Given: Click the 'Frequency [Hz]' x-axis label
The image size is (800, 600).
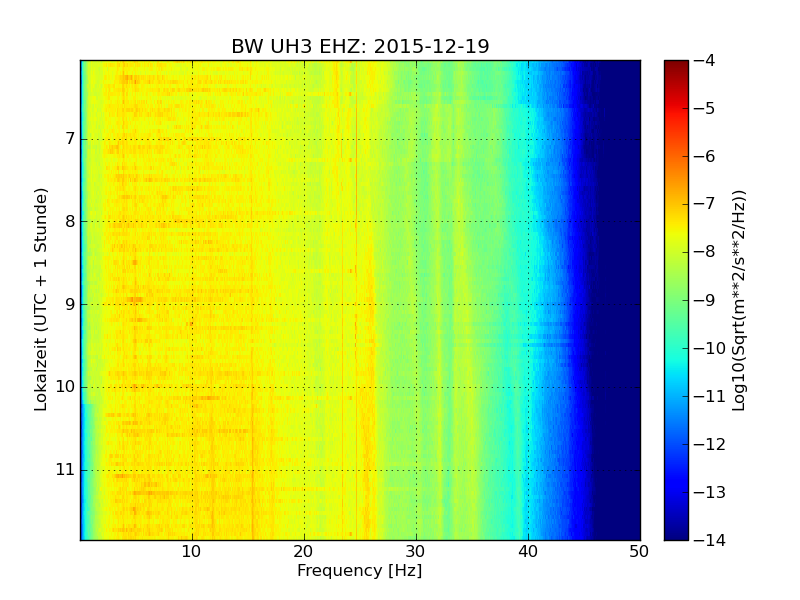Looking at the screenshot, I should [x=360, y=570].
